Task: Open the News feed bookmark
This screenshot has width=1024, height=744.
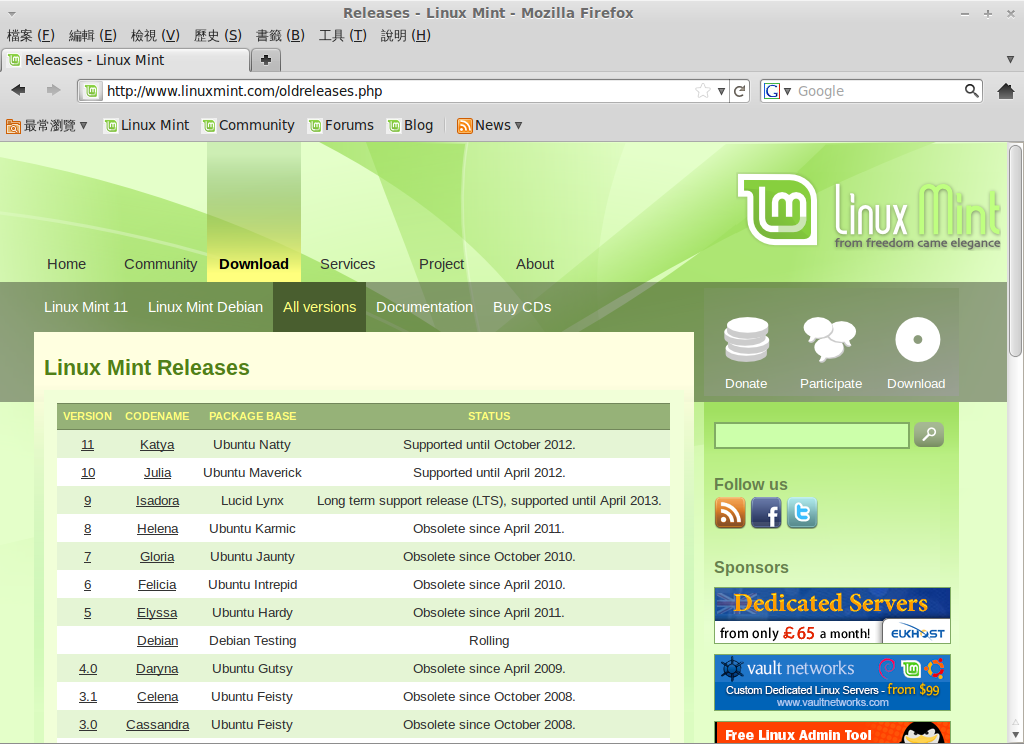Action: point(489,125)
